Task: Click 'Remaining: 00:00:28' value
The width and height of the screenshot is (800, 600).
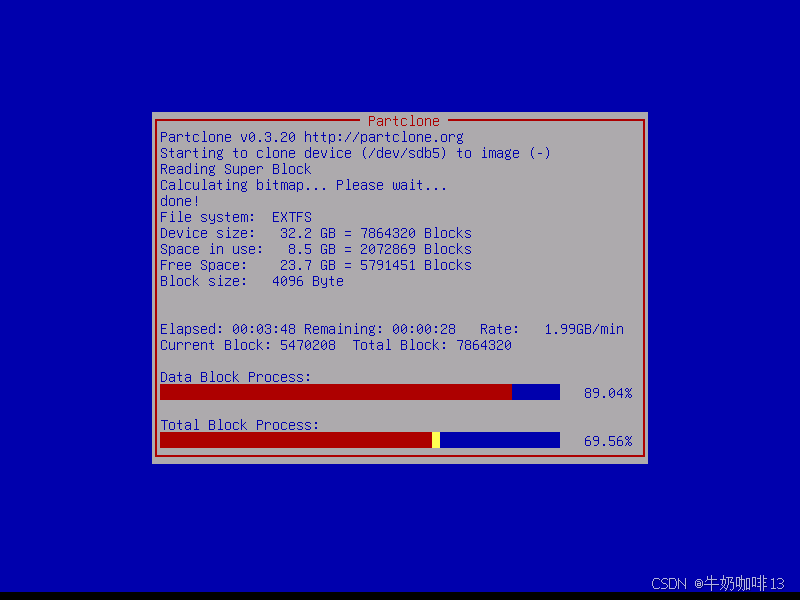Action: pyautogui.click(x=380, y=329)
